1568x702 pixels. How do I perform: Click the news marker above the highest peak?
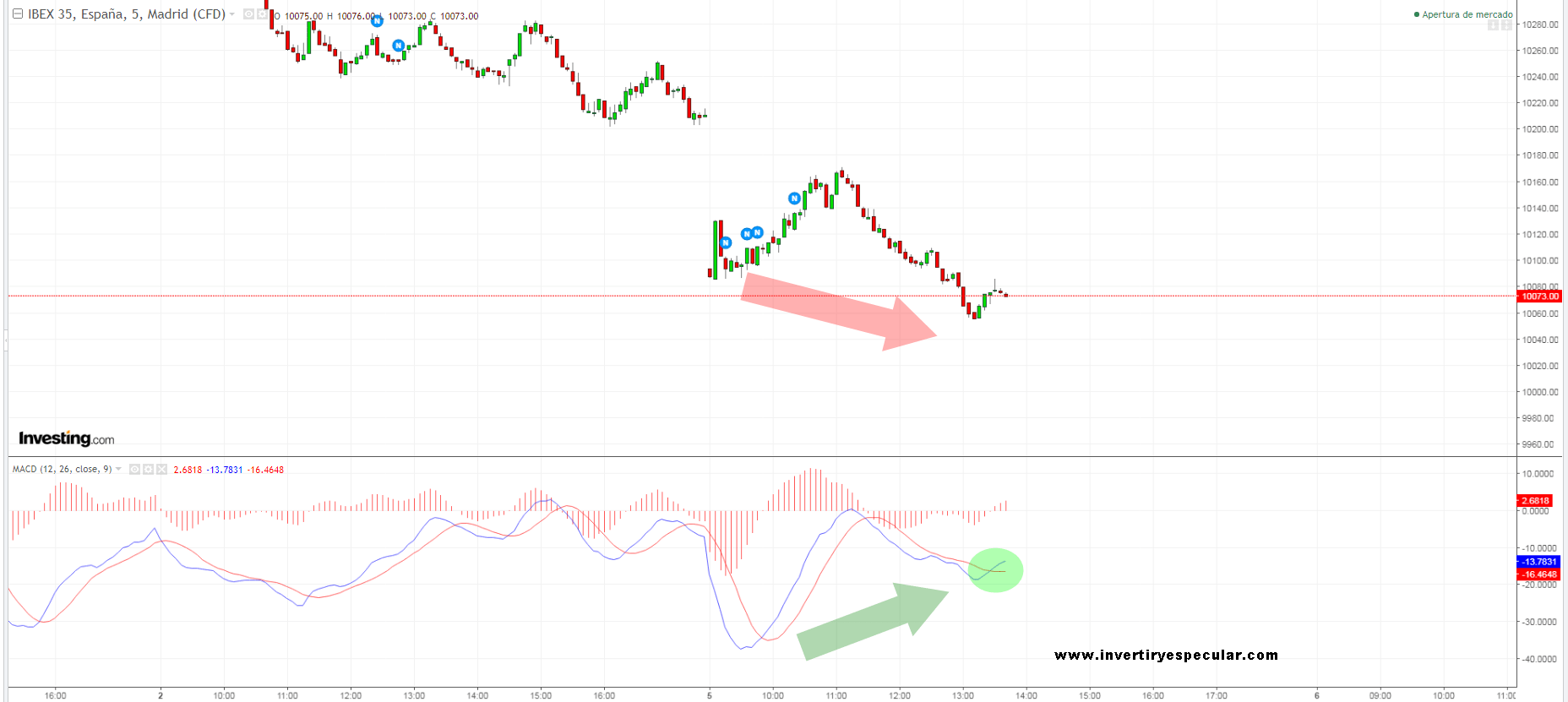tap(794, 199)
